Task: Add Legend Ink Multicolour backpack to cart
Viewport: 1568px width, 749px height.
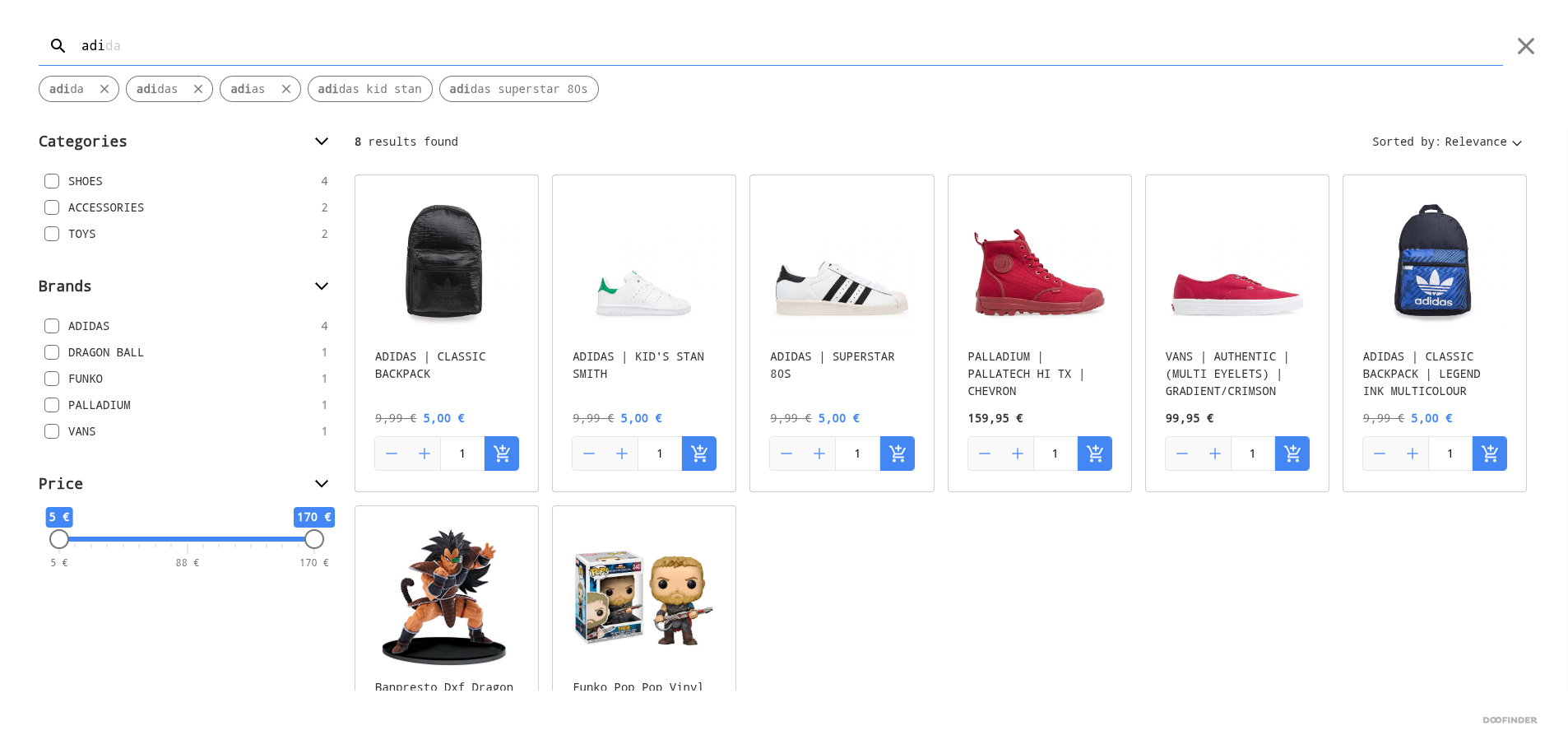Action: (x=1489, y=454)
